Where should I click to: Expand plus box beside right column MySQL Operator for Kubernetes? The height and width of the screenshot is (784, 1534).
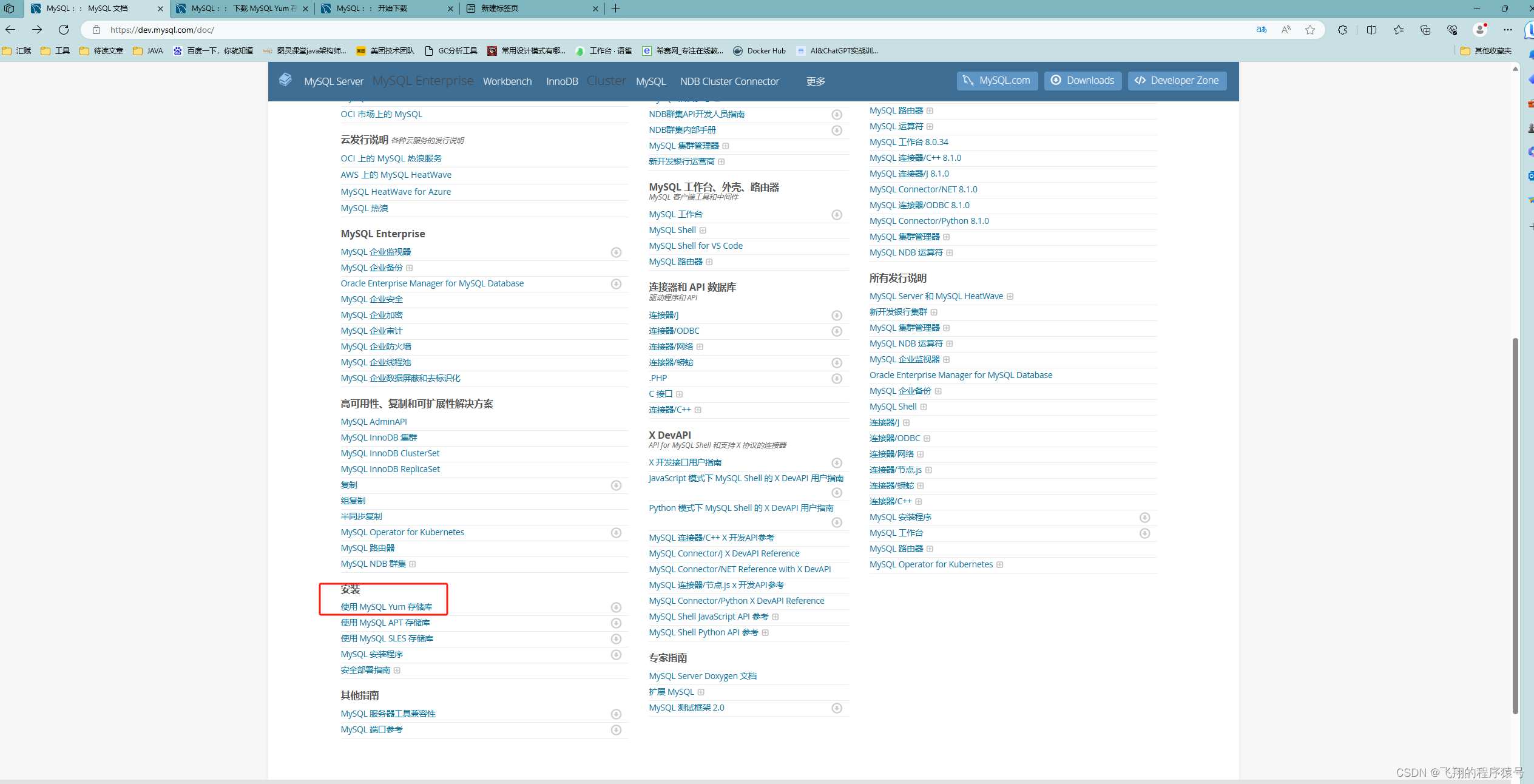(x=1000, y=565)
